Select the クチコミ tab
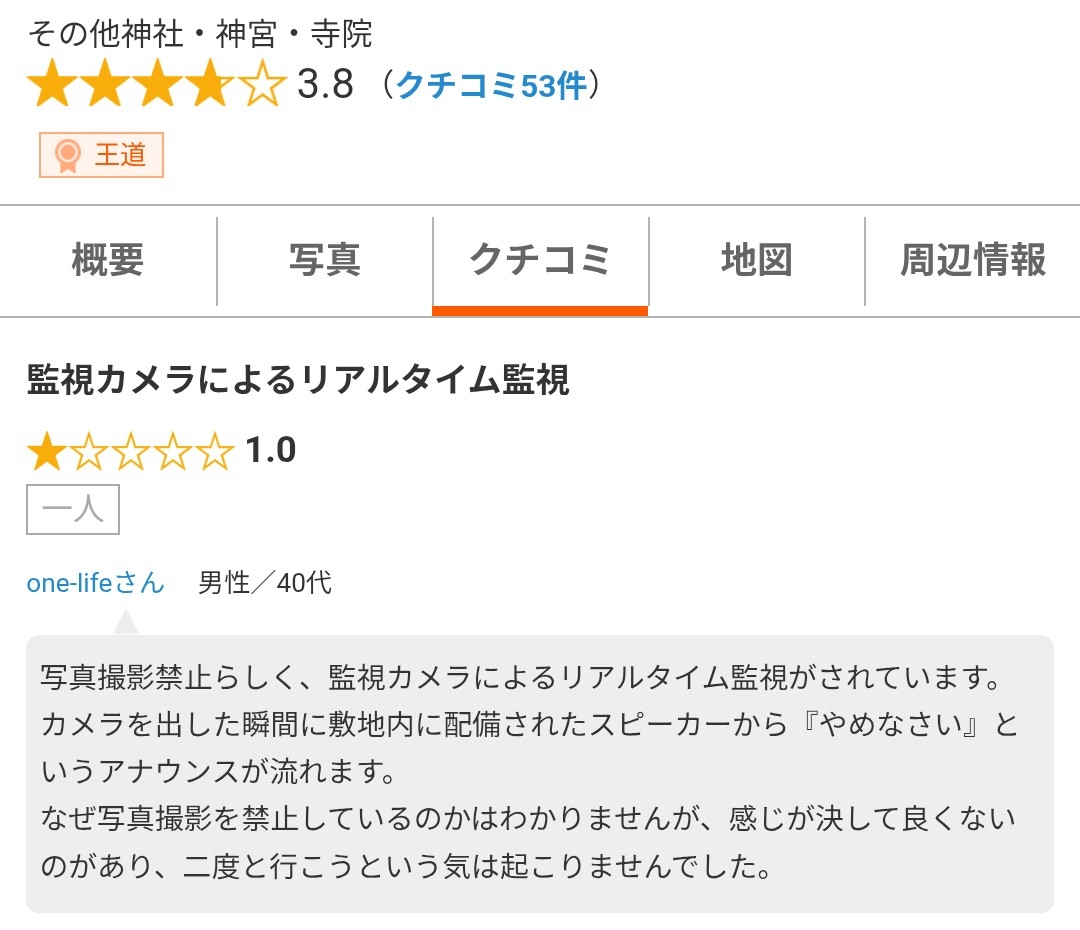Screen dimensions: 1080x930 click(x=540, y=261)
